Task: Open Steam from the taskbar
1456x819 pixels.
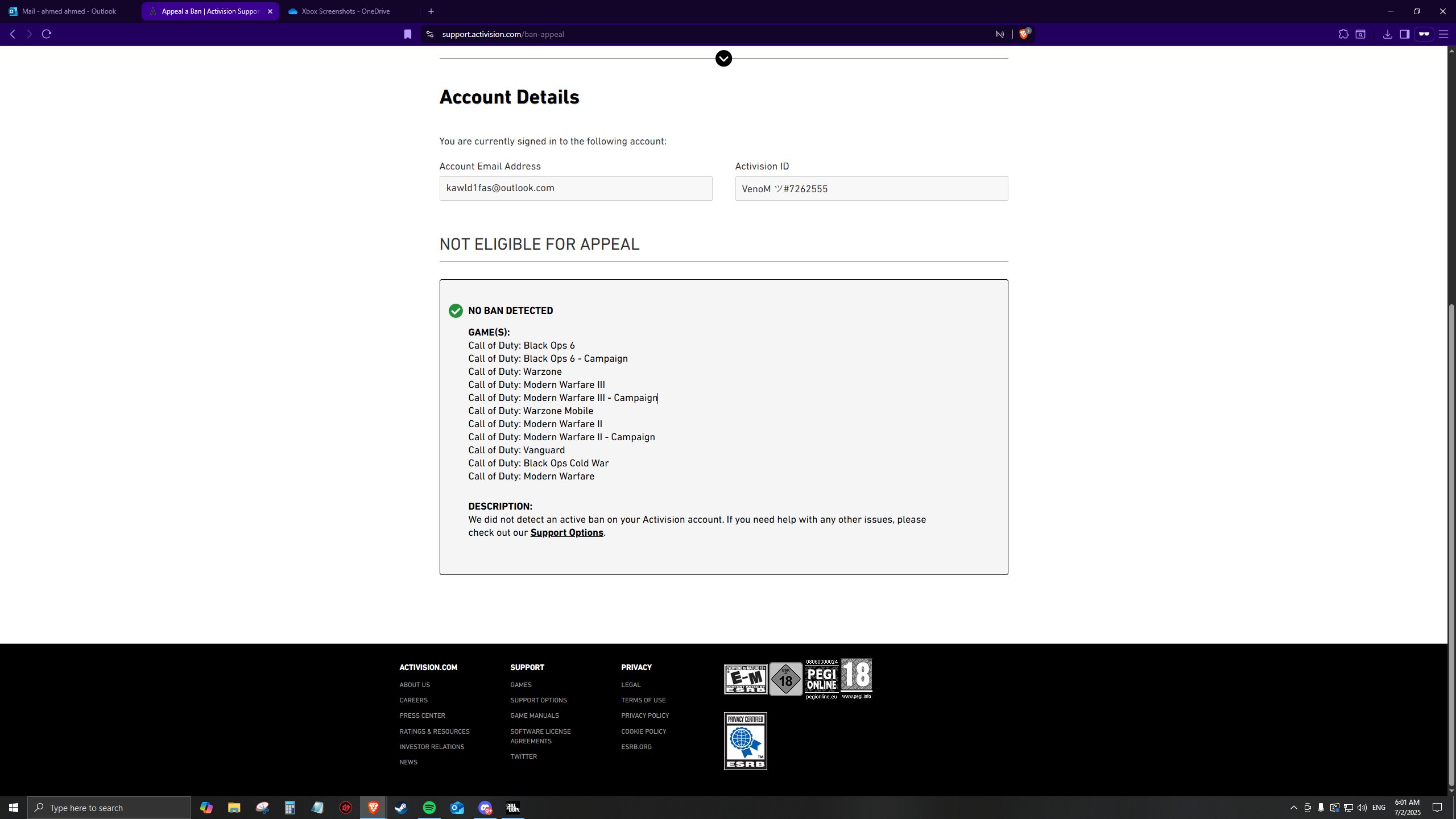Action: (401, 808)
